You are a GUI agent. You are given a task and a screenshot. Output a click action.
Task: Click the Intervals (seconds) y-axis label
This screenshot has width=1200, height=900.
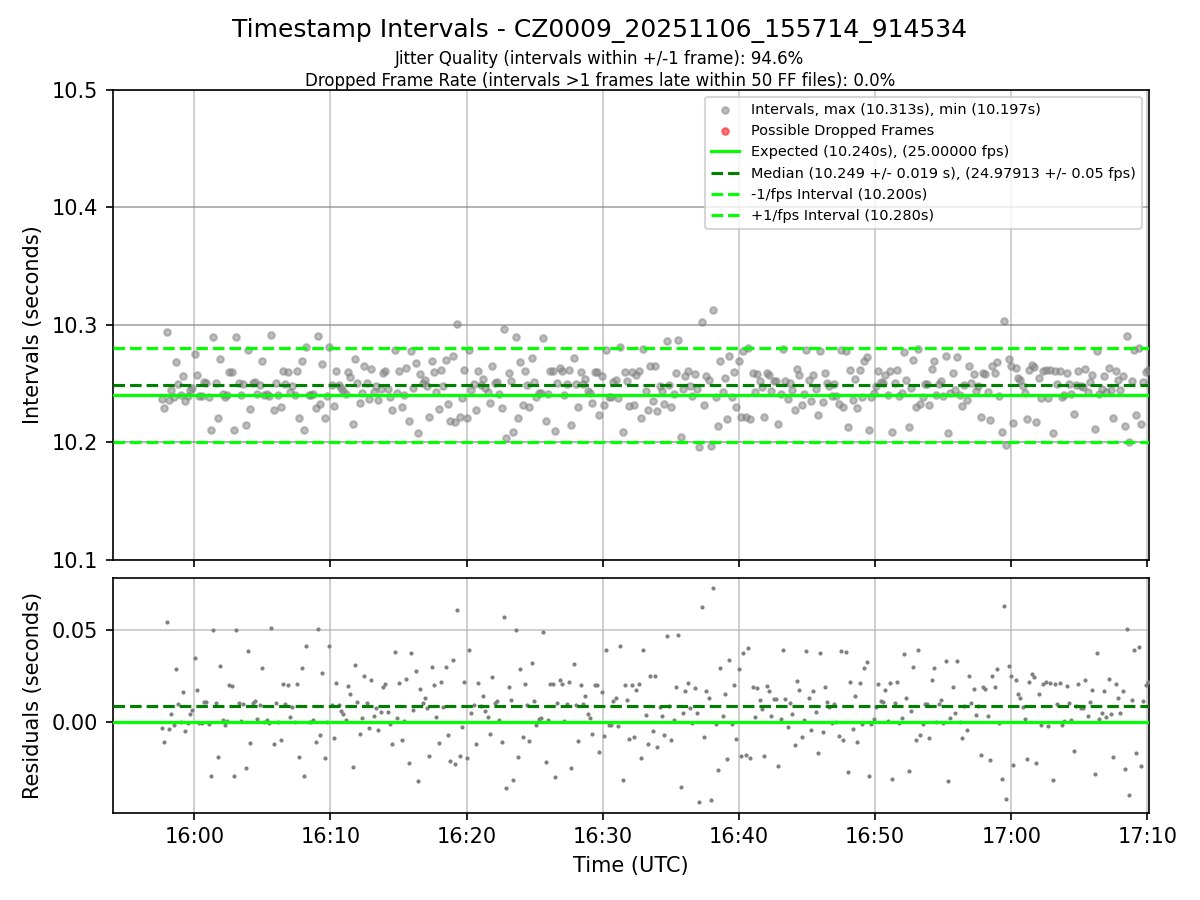tap(32, 325)
